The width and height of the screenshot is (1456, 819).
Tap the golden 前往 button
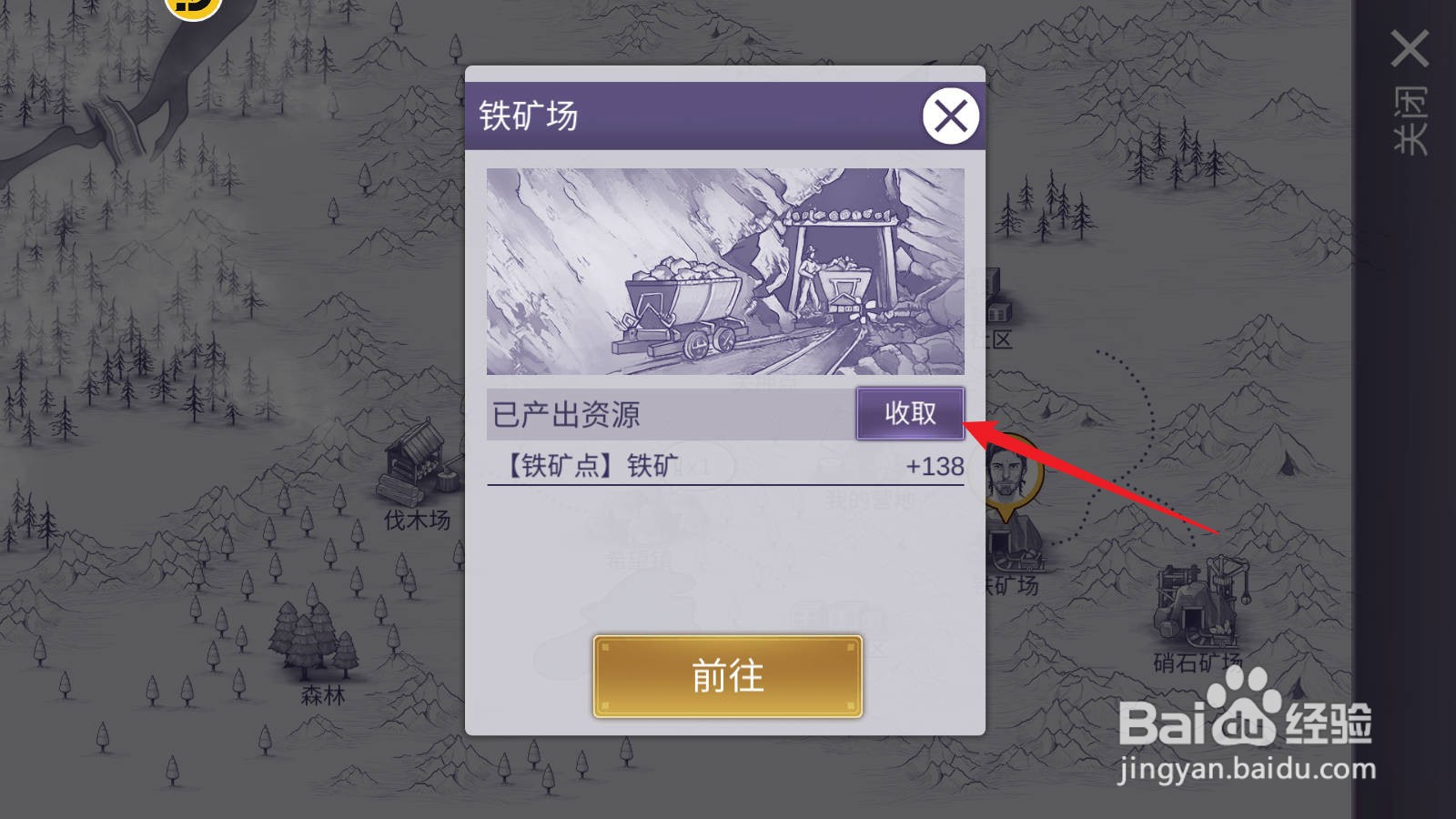(727, 676)
